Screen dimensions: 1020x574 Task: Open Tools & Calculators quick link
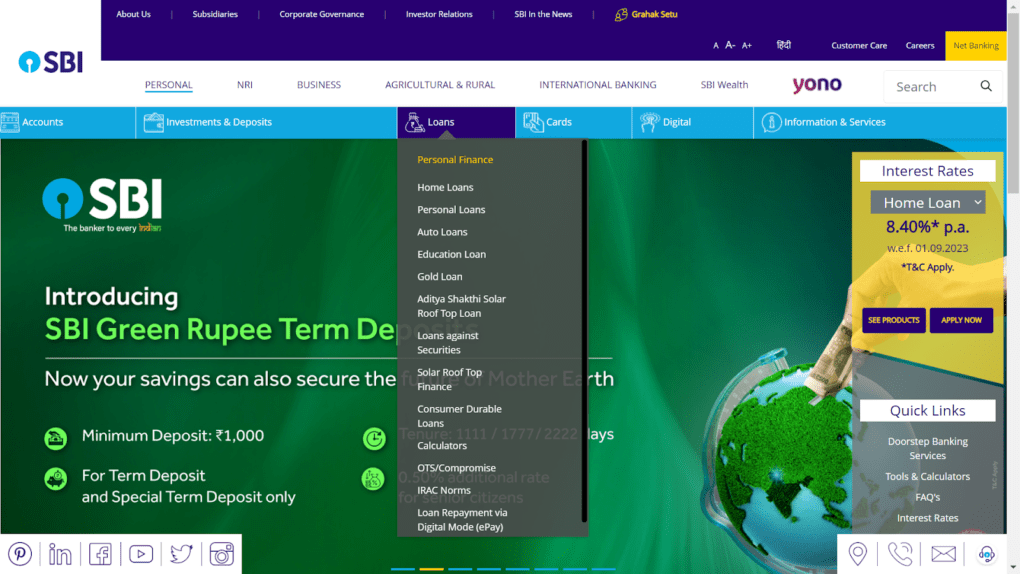click(x=928, y=476)
